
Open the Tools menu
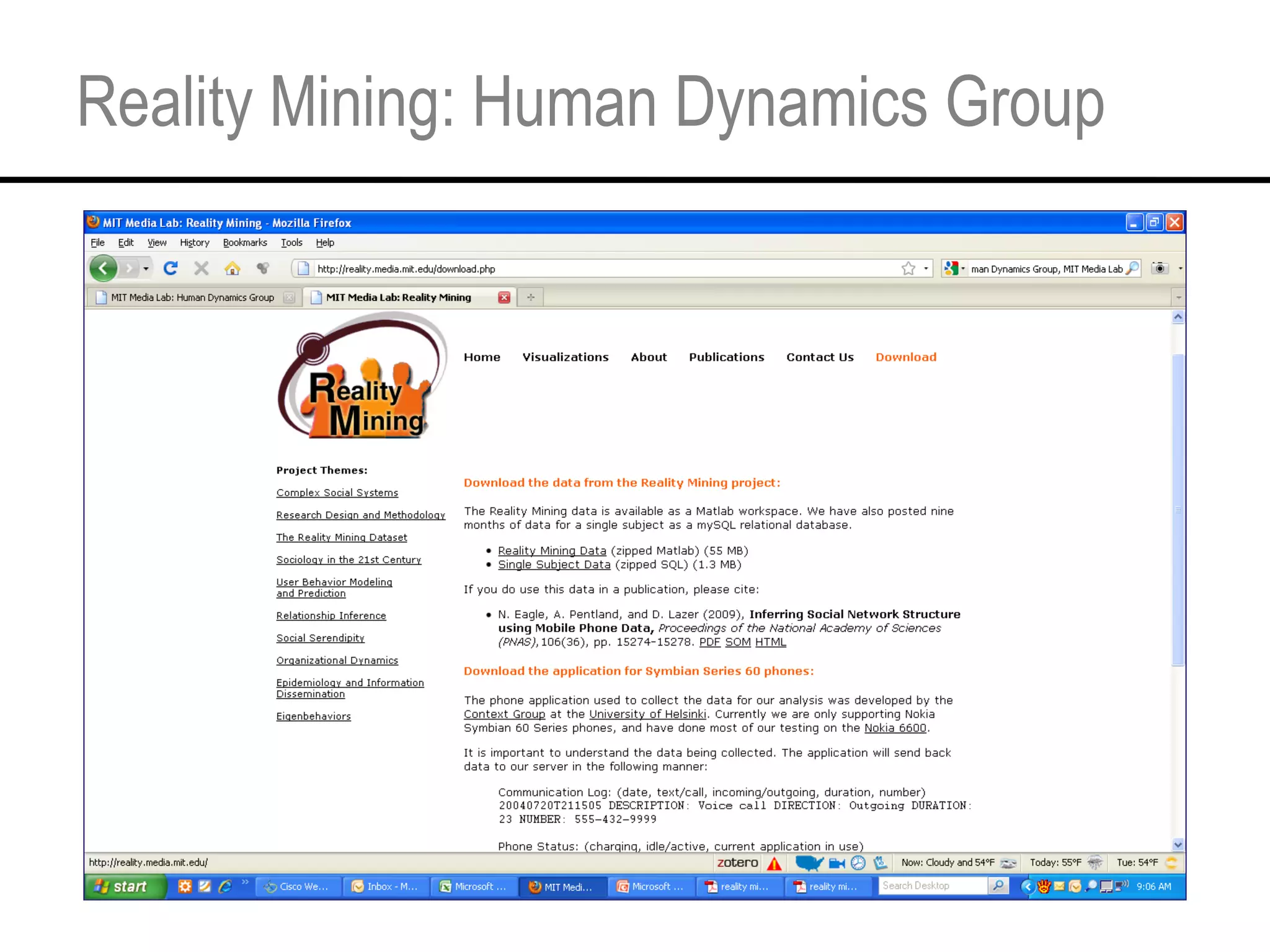pyautogui.click(x=291, y=242)
